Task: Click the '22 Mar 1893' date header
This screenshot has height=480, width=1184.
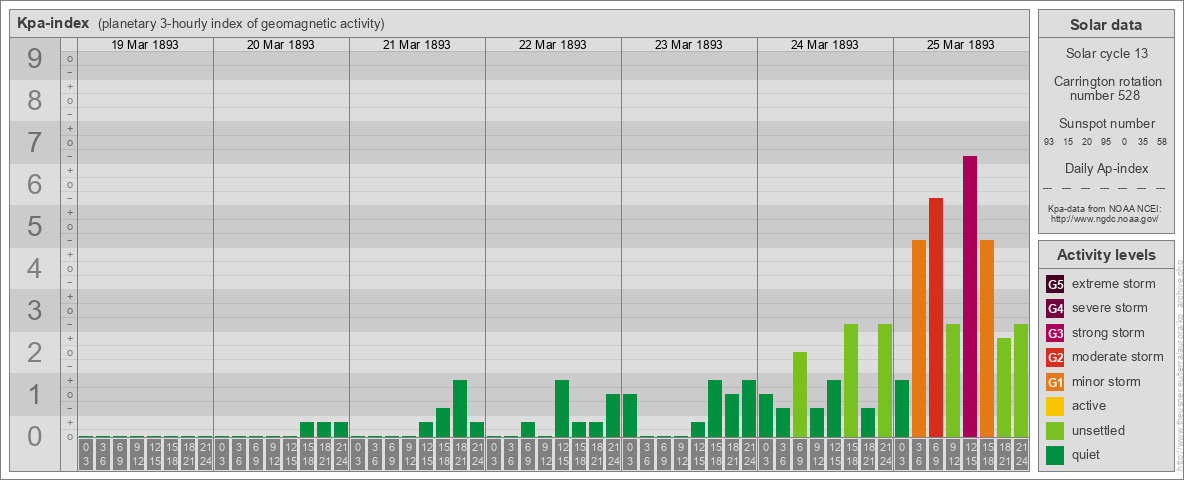Action: (553, 45)
